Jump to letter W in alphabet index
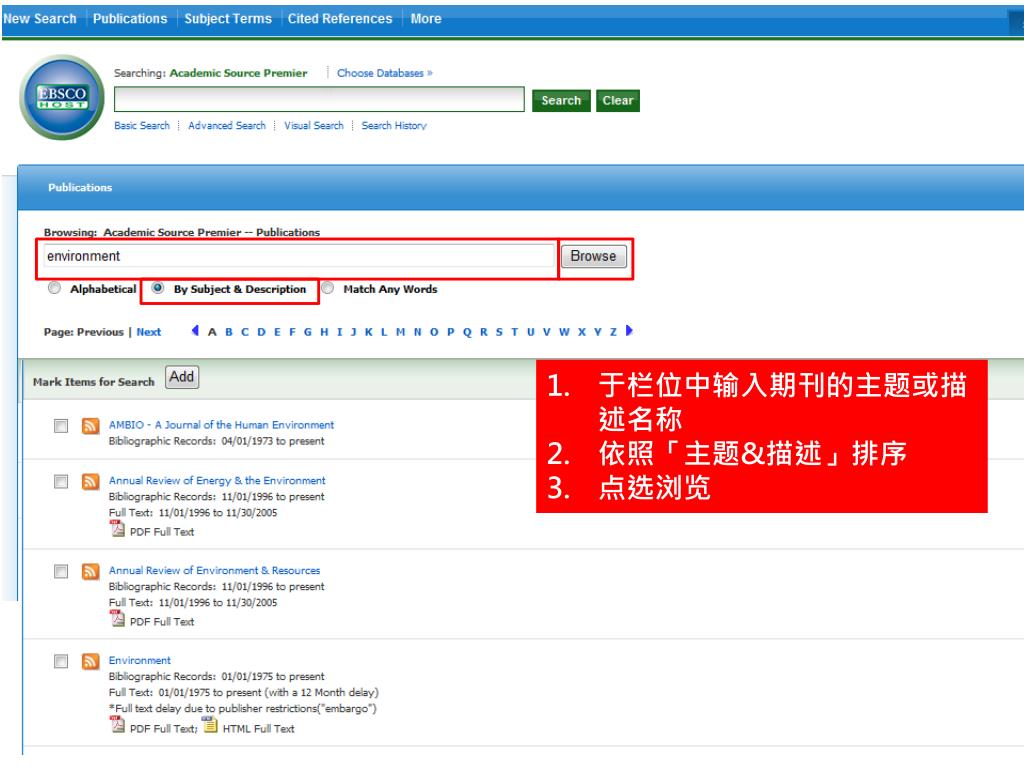This screenshot has width=1024, height=768. coord(564,332)
